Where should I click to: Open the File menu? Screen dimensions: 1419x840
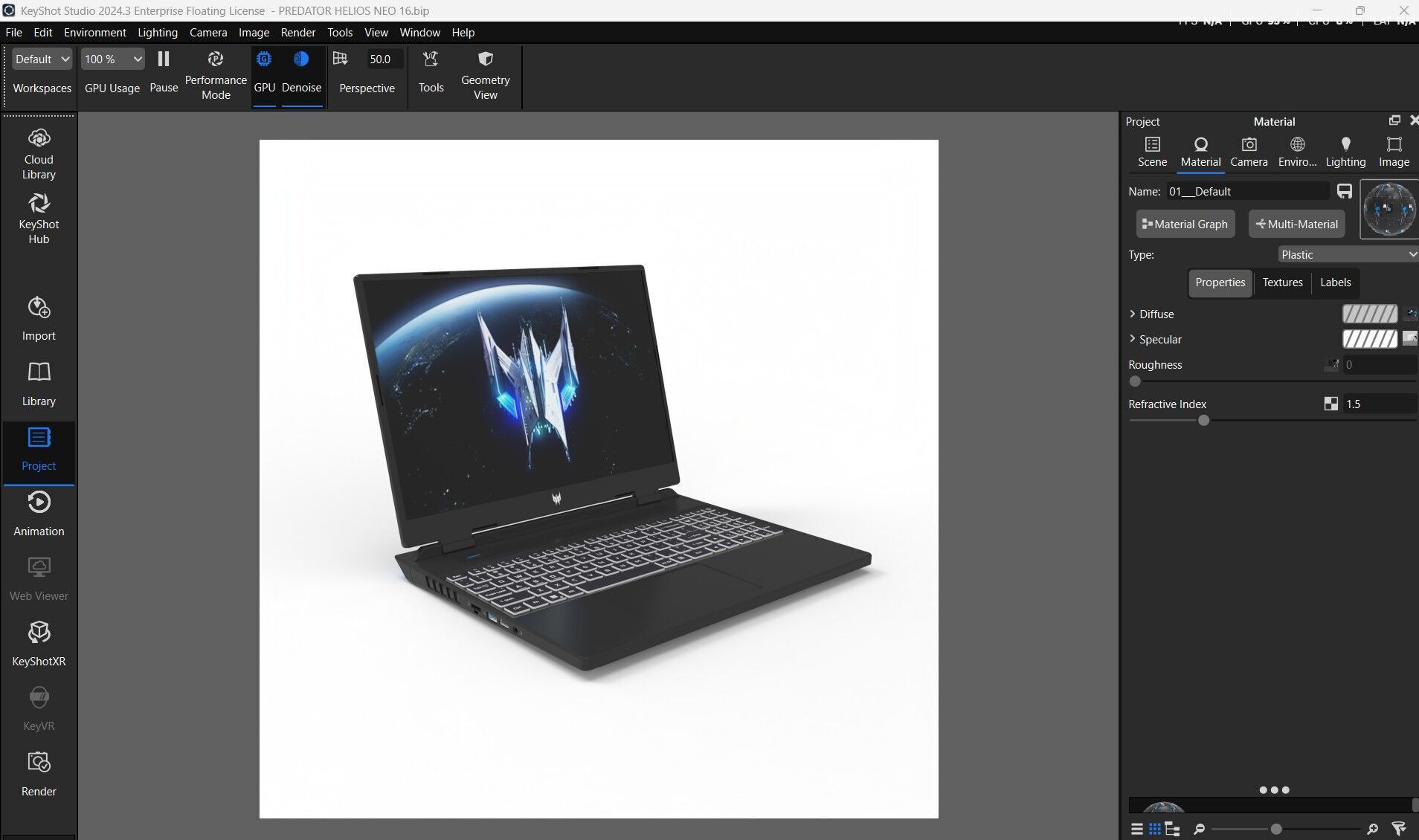pyautogui.click(x=13, y=32)
